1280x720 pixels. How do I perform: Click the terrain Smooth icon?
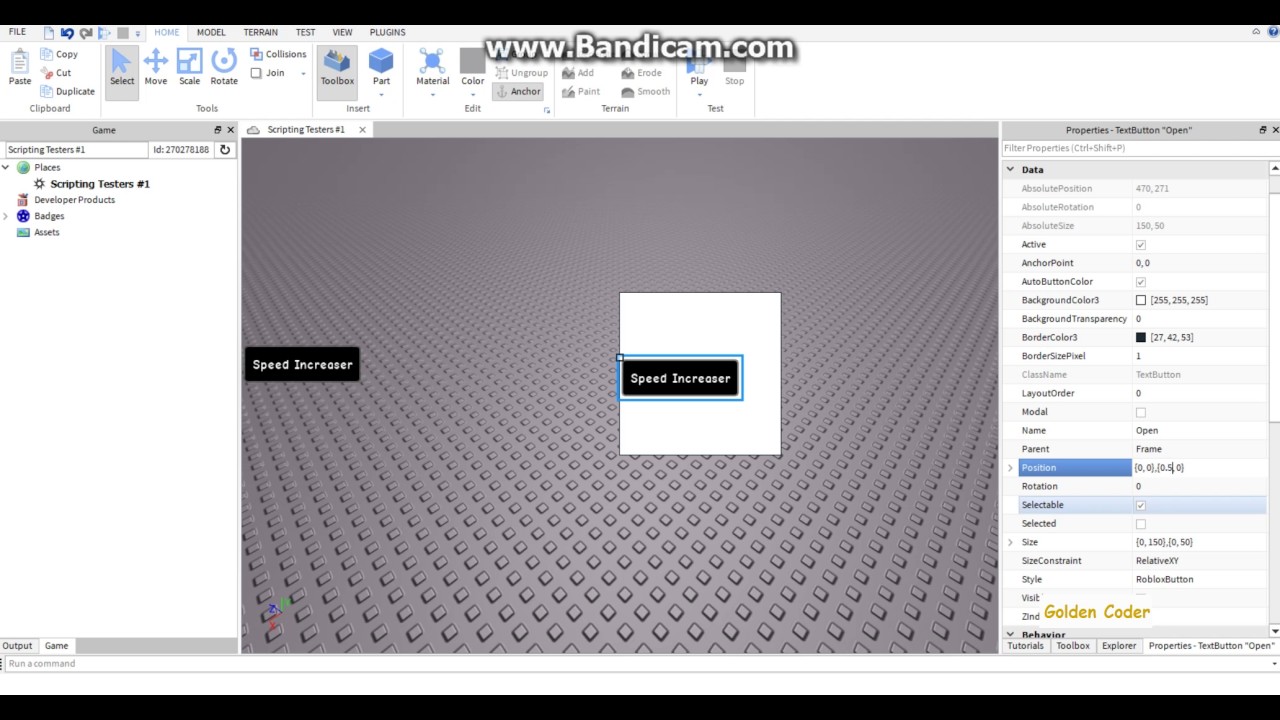627,91
